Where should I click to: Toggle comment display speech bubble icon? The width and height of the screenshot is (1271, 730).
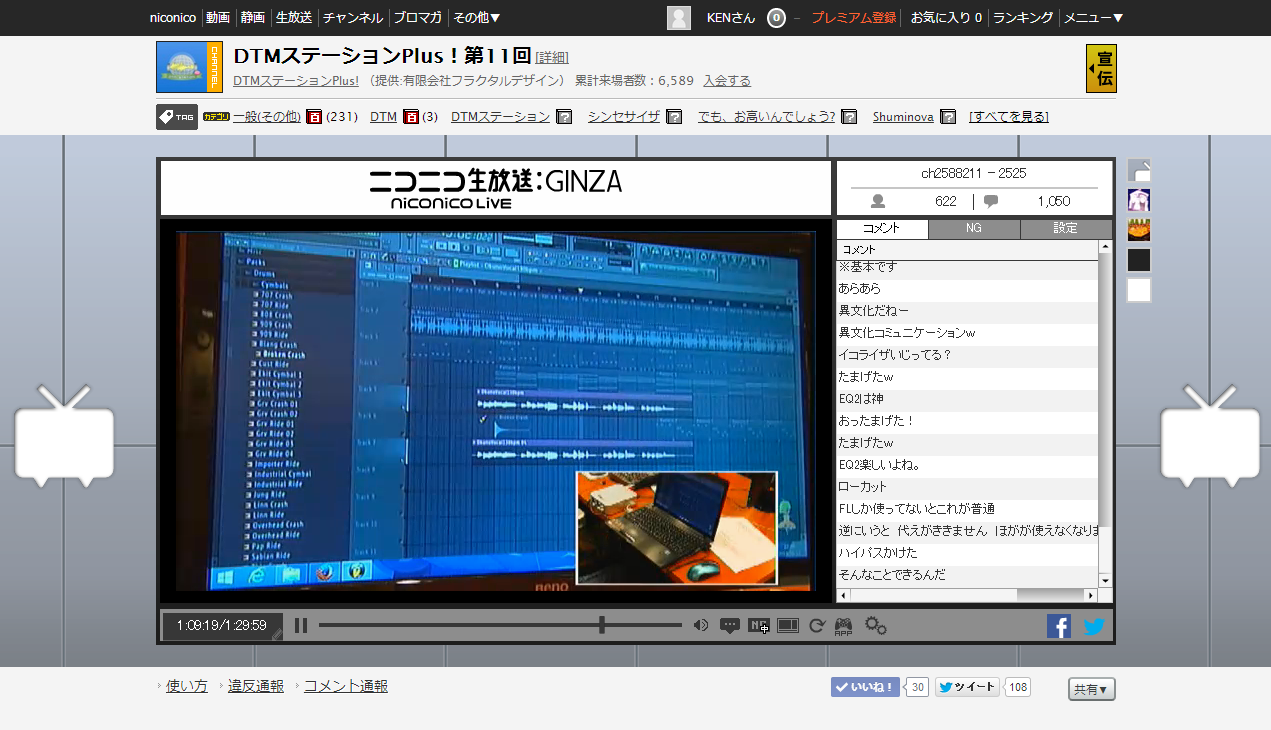[730, 626]
